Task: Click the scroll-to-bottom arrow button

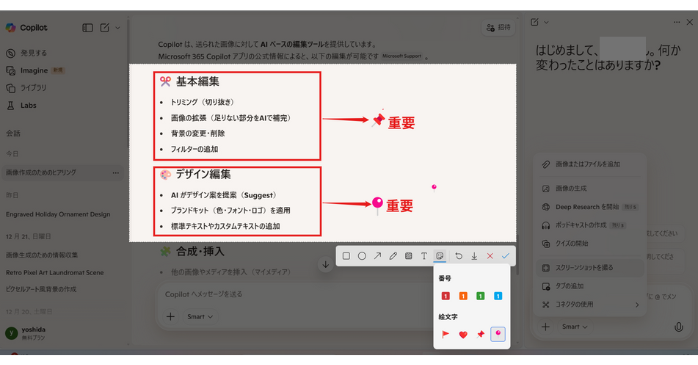Action: [325, 264]
